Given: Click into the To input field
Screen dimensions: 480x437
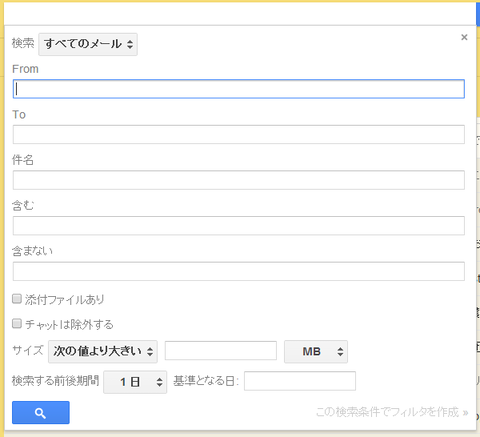Looking at the screenshot, I should [x=239, y=134].
